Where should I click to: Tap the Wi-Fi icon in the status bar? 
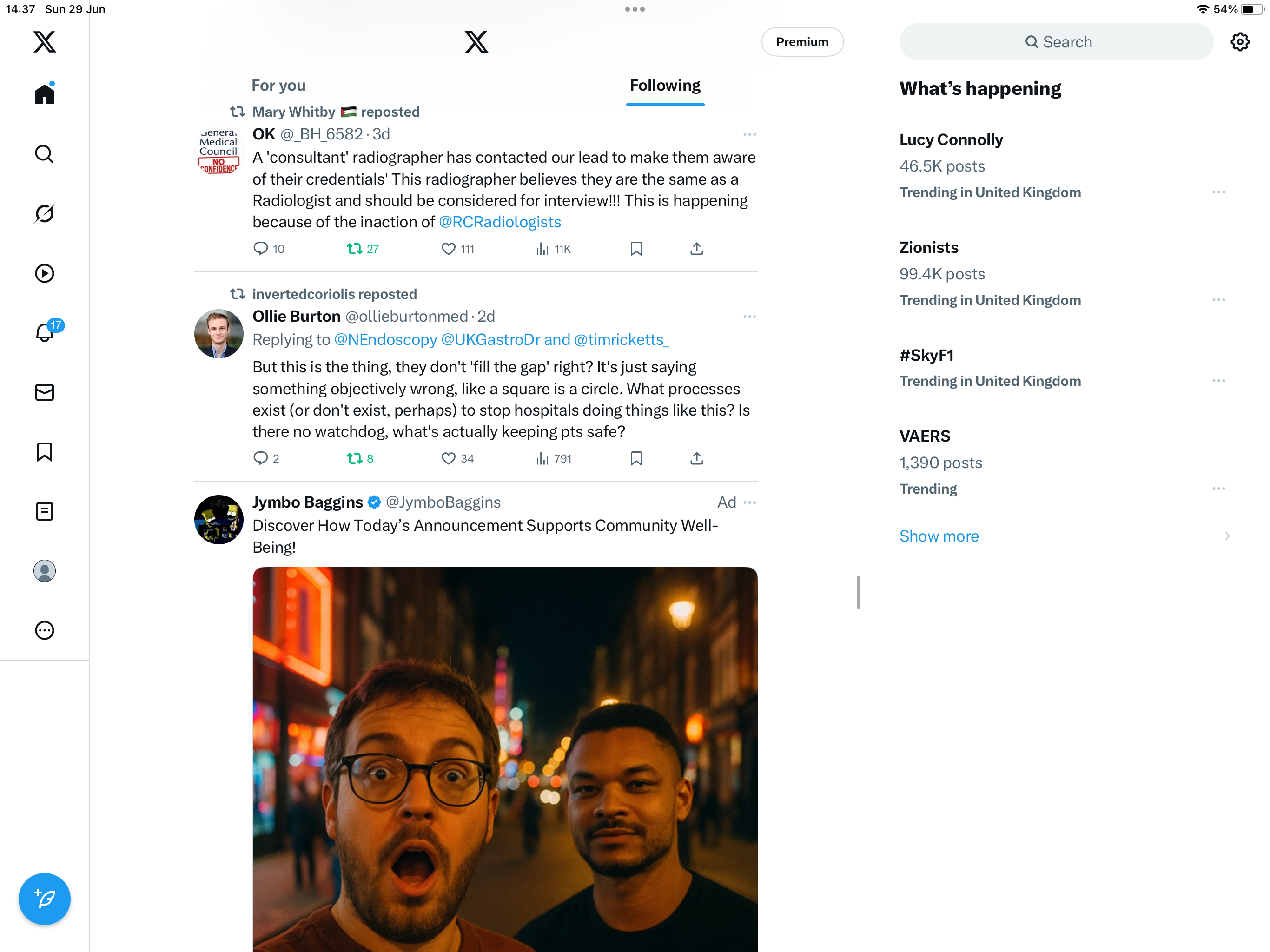(x=1202, y=9)
